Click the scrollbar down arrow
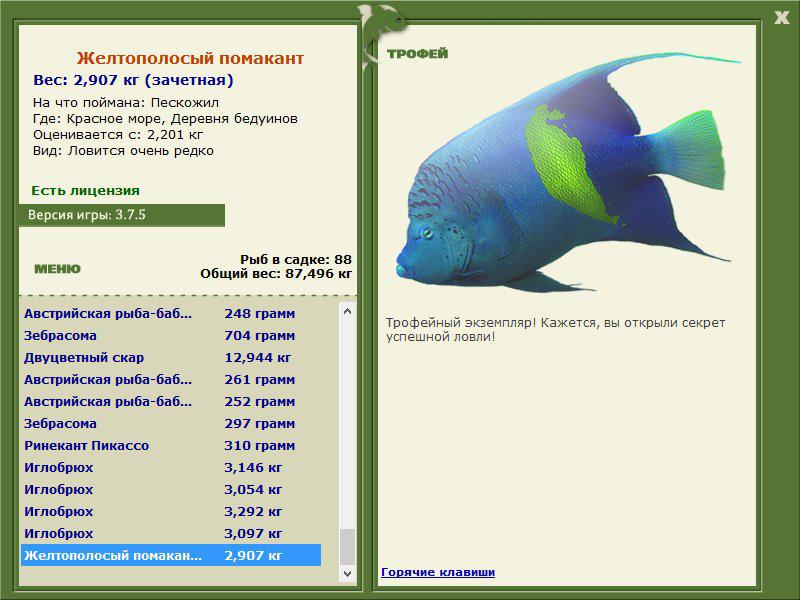This screenshot has height=600, width=800. click(347, 573)
